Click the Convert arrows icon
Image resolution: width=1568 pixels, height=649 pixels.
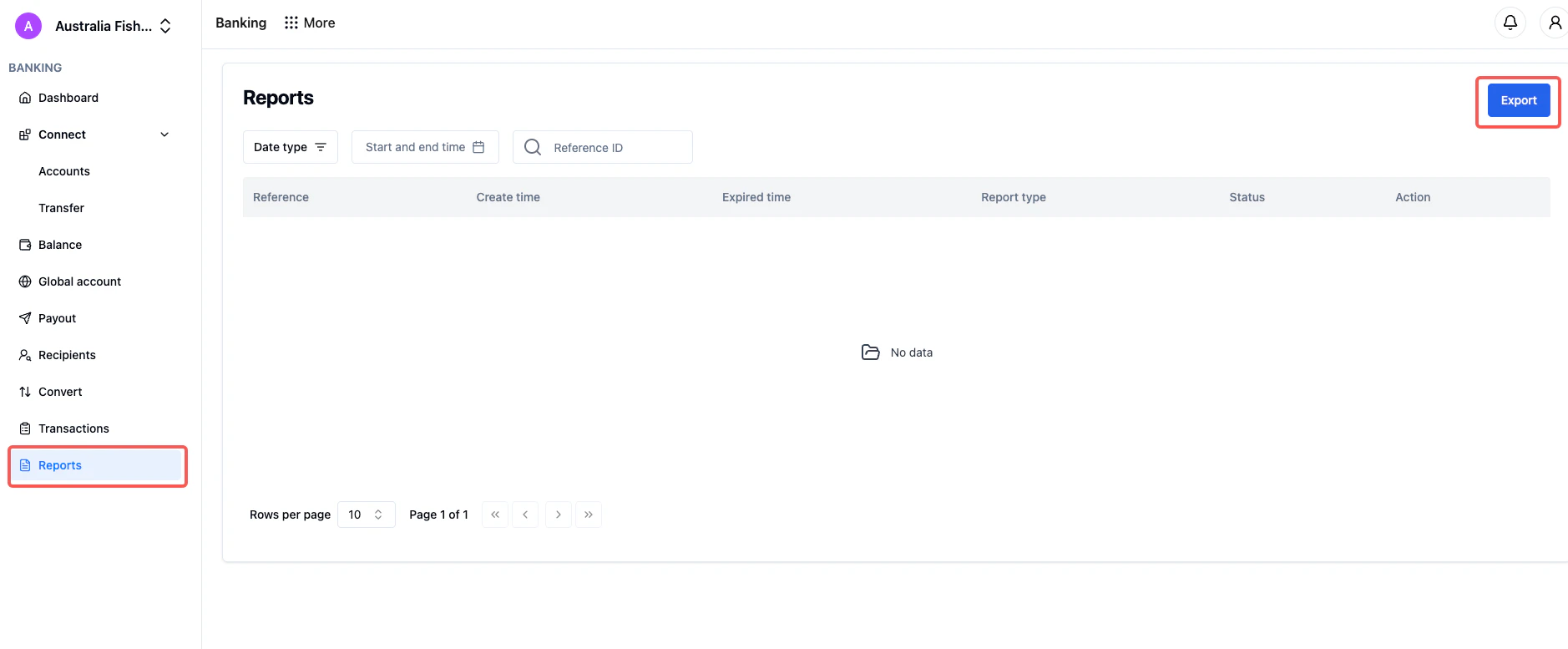(x=25, y=392)
